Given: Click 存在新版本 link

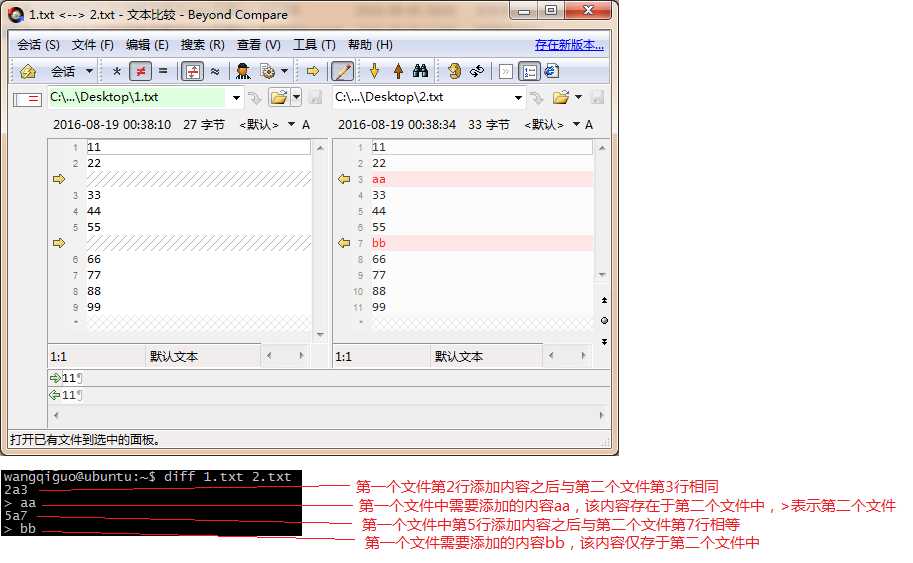Looking at the screenshot, I should coord(569,45).
